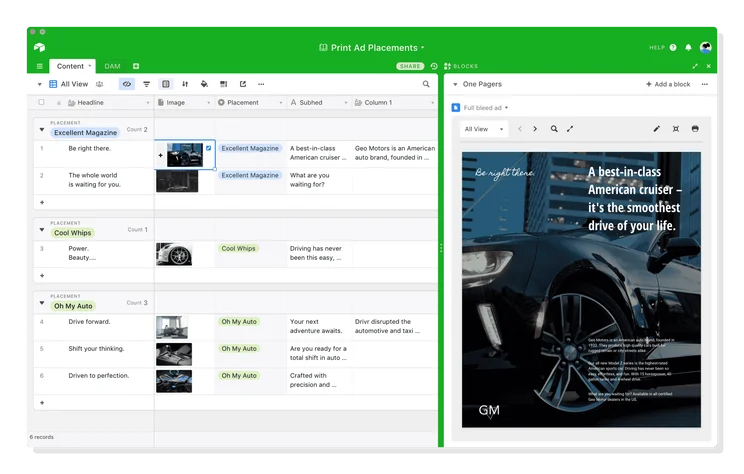
Task: Collapse the Excellent Magazine group
Action: point(42,129)
